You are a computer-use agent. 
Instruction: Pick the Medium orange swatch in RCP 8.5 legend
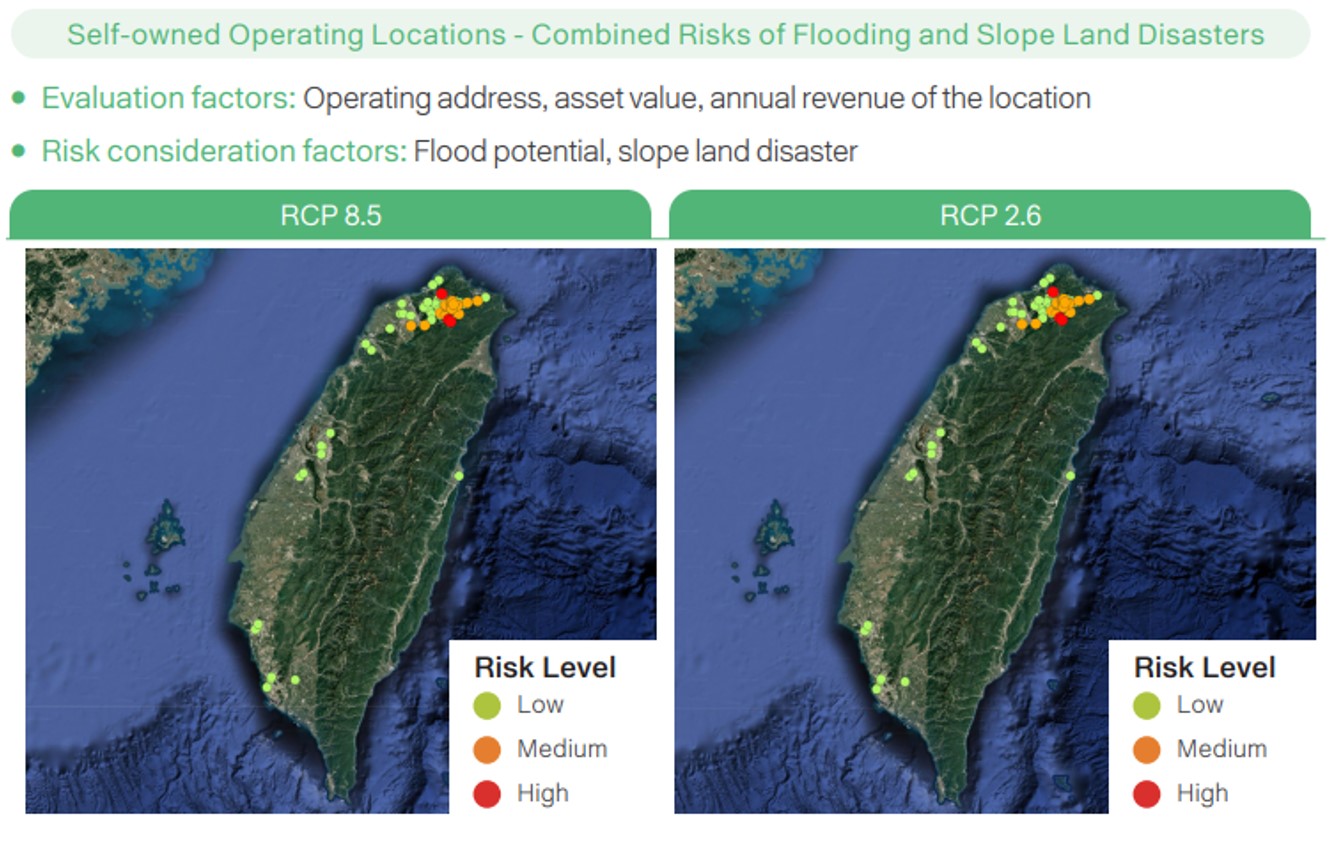click(487, 750)
